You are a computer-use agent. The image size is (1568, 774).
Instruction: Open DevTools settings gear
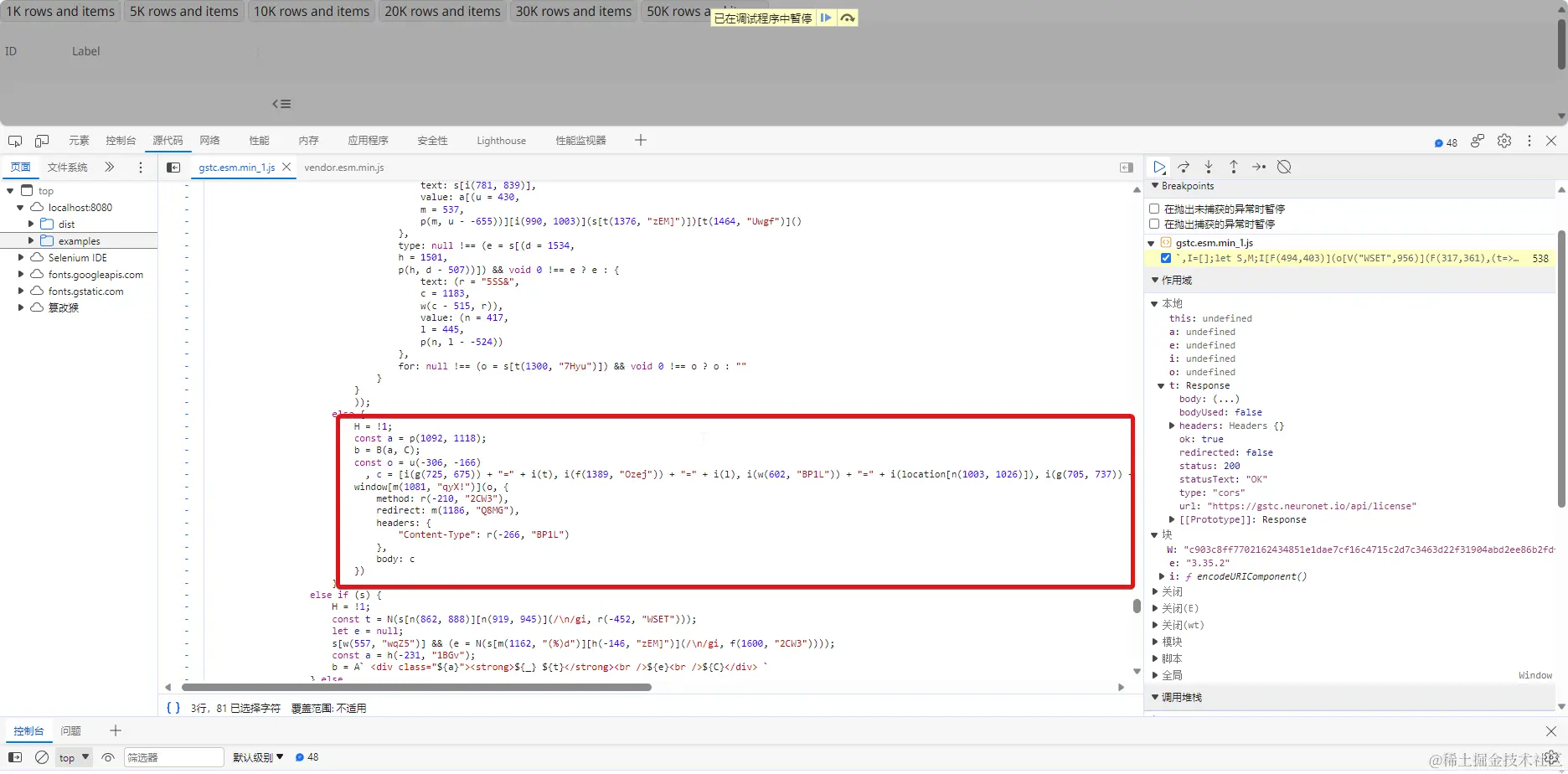point(1504,141)
